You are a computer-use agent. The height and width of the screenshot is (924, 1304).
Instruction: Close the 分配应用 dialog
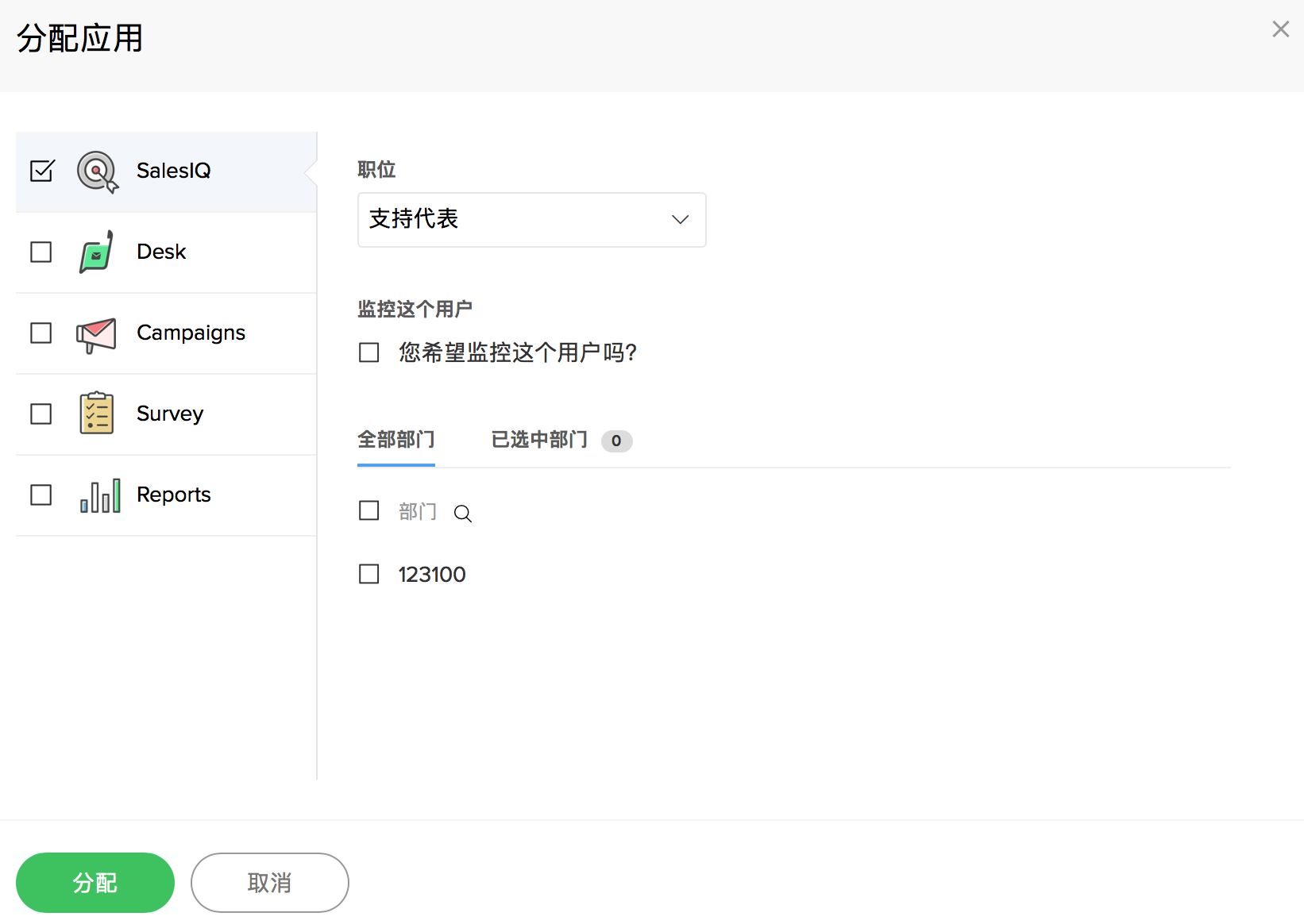click(1280, 29)
